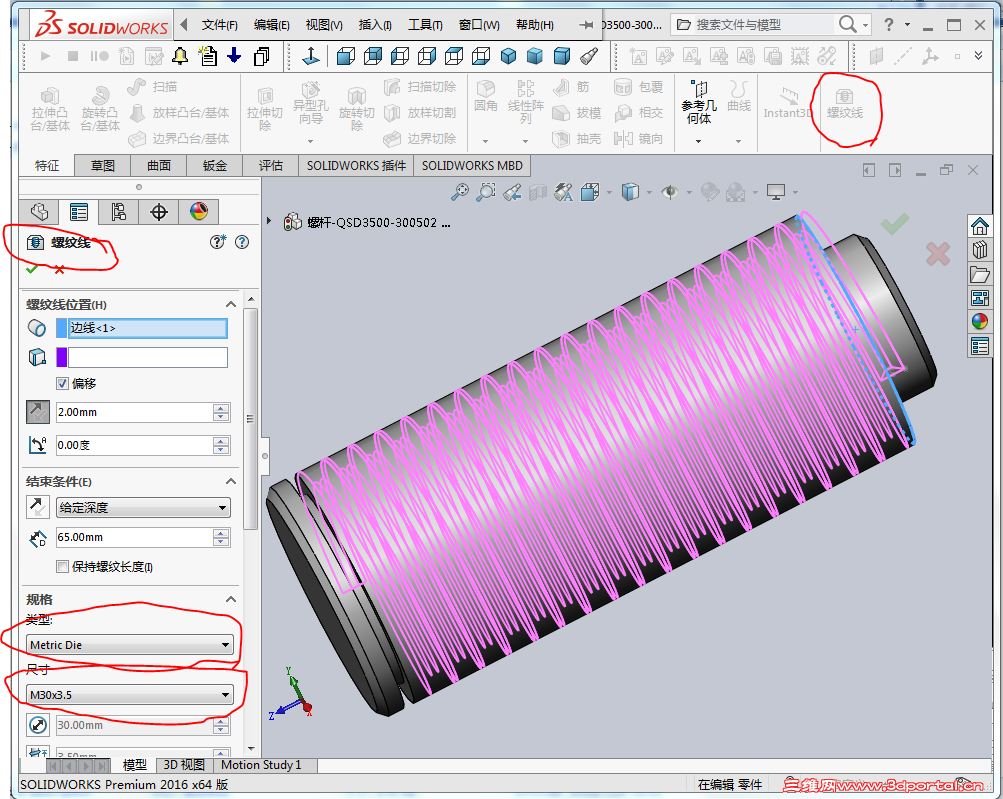The width and height of the screenshot is (1003, 799).
Task: Select the 异型孔向导 hole wizard tool
Action: click(310, 102)
